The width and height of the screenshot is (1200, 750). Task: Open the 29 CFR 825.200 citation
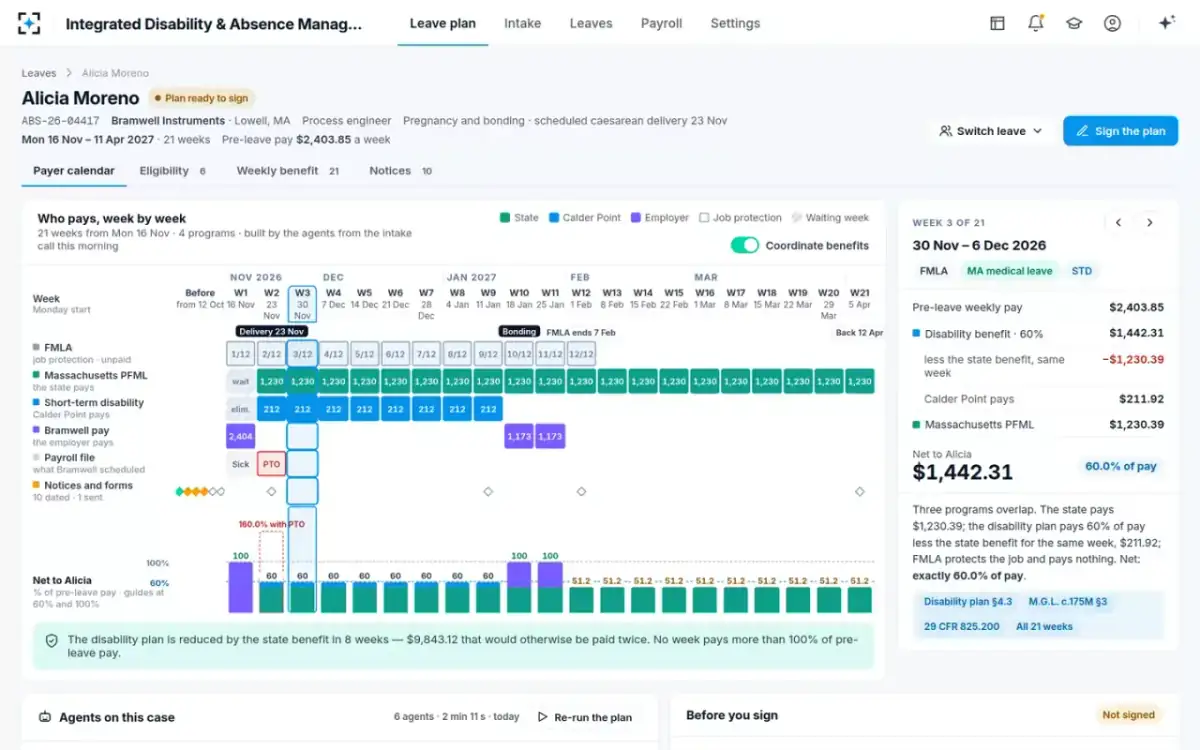961,627
